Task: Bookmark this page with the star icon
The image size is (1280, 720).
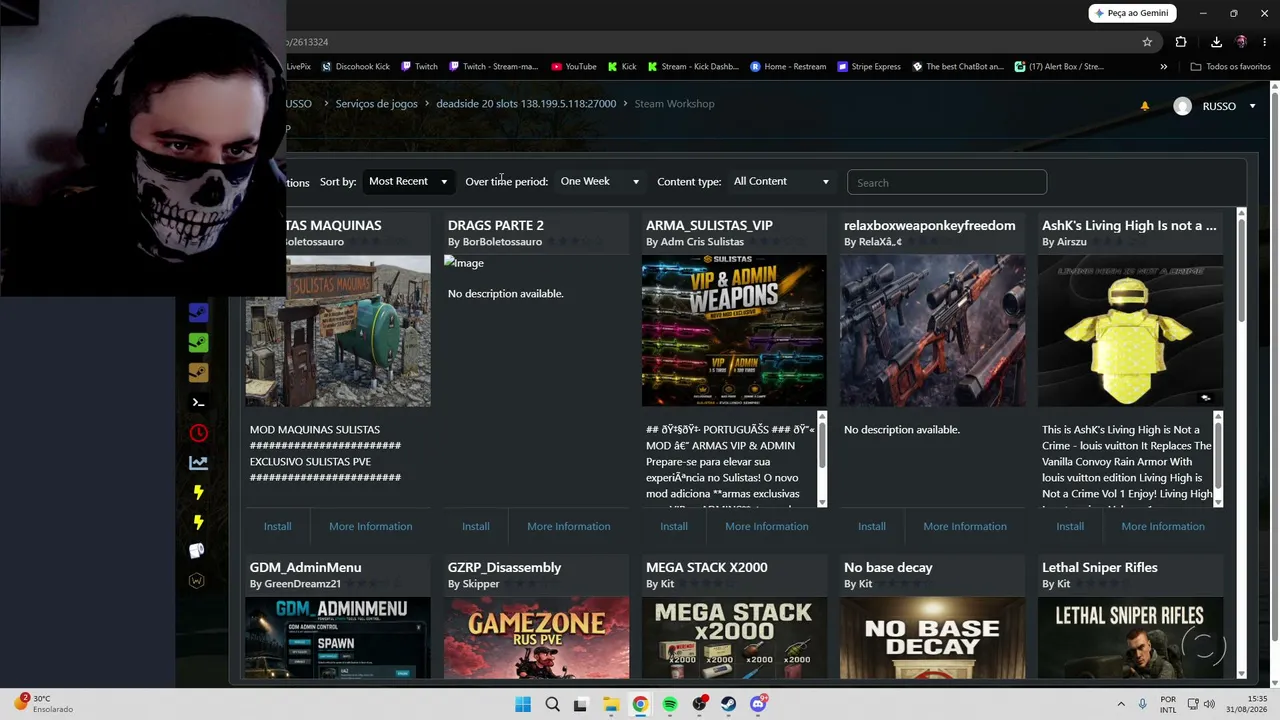Action: 1147,42
